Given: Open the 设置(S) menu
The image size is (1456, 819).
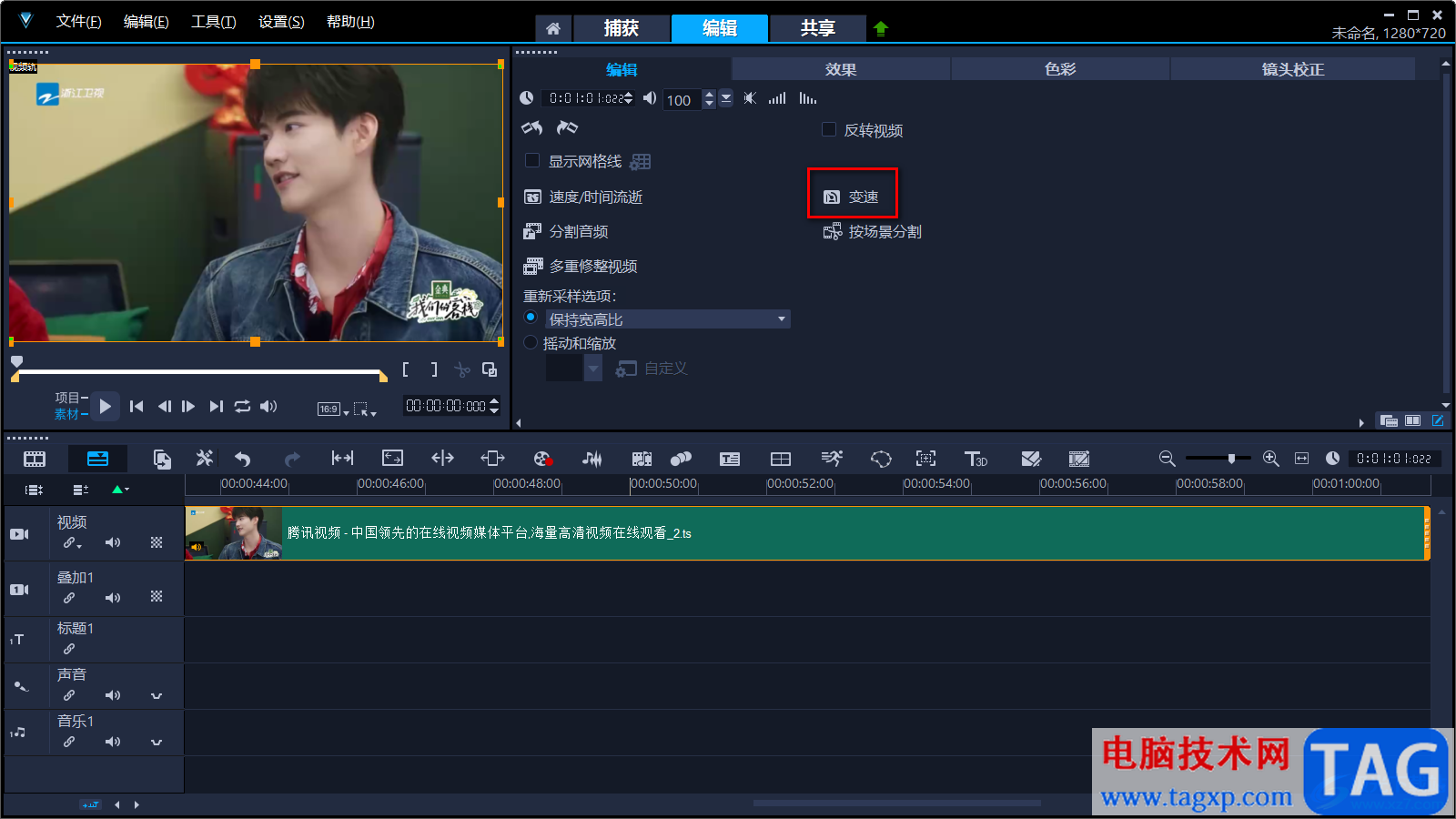Looking at the screenshot, I should [281, 21].
